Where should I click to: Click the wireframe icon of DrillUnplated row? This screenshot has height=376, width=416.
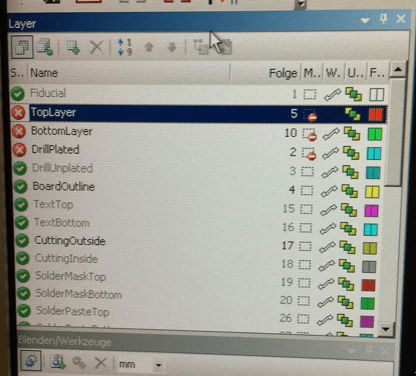click(330, 172)
